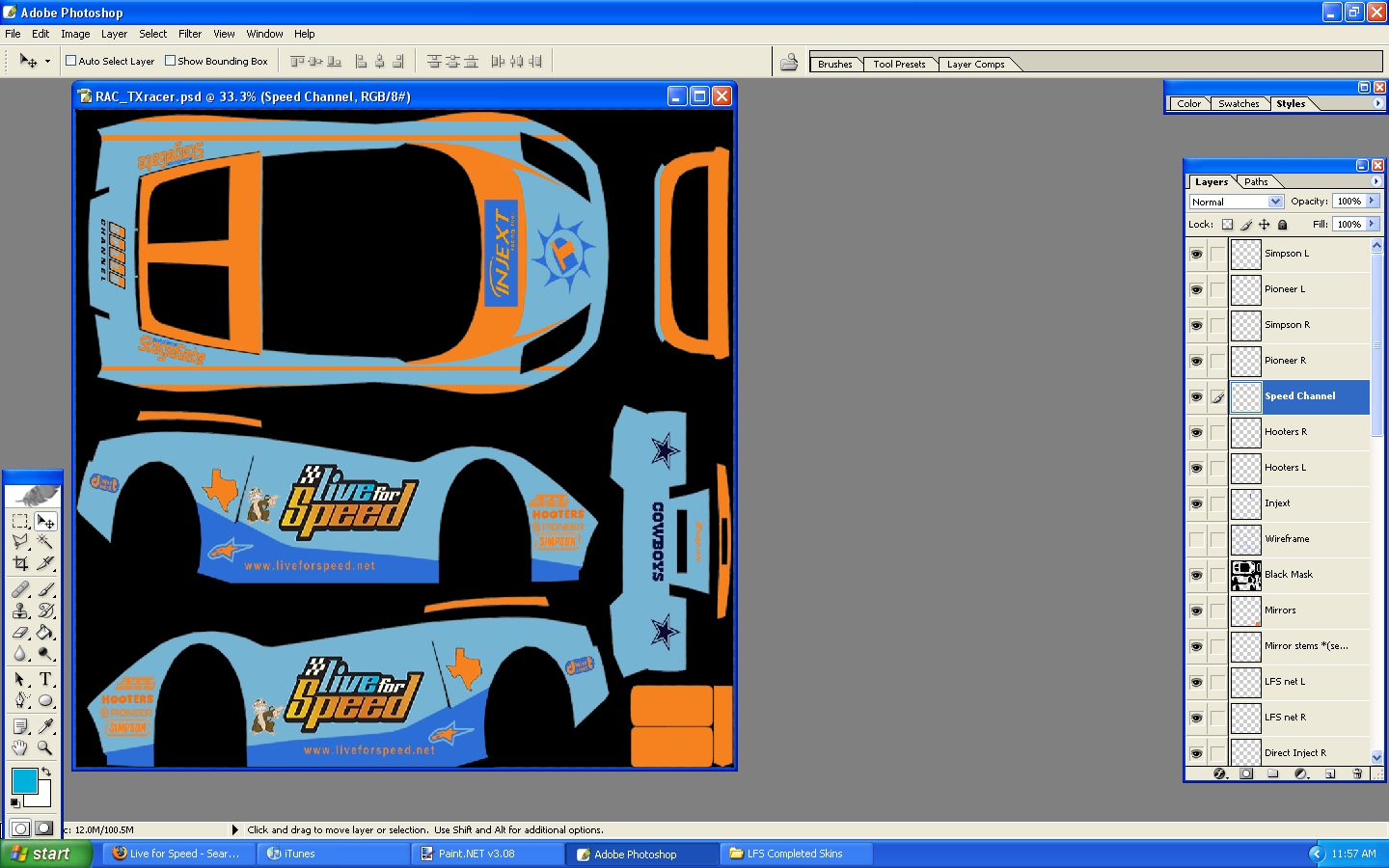
Task: Open the Image menu
Action: pyautogui.click(x=75, y=34)
